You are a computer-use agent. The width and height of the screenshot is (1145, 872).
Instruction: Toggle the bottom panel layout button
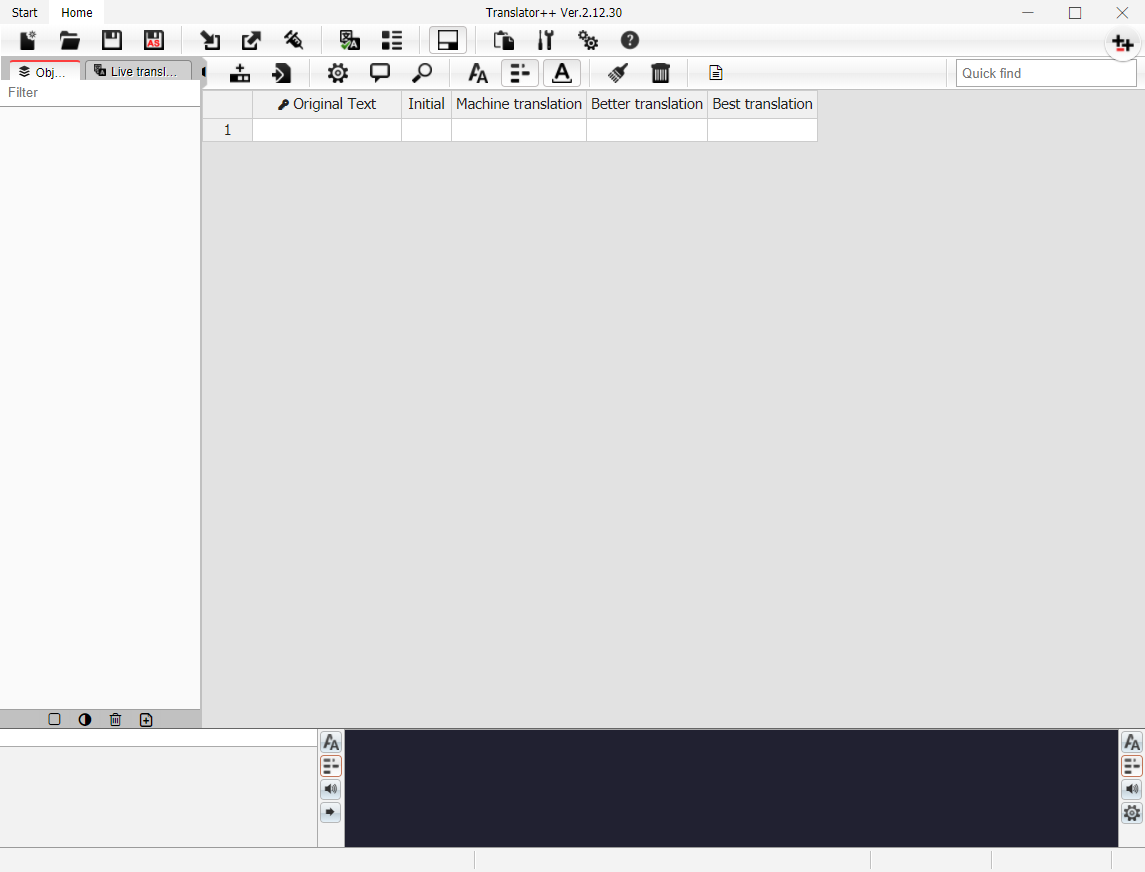[448, 40]
